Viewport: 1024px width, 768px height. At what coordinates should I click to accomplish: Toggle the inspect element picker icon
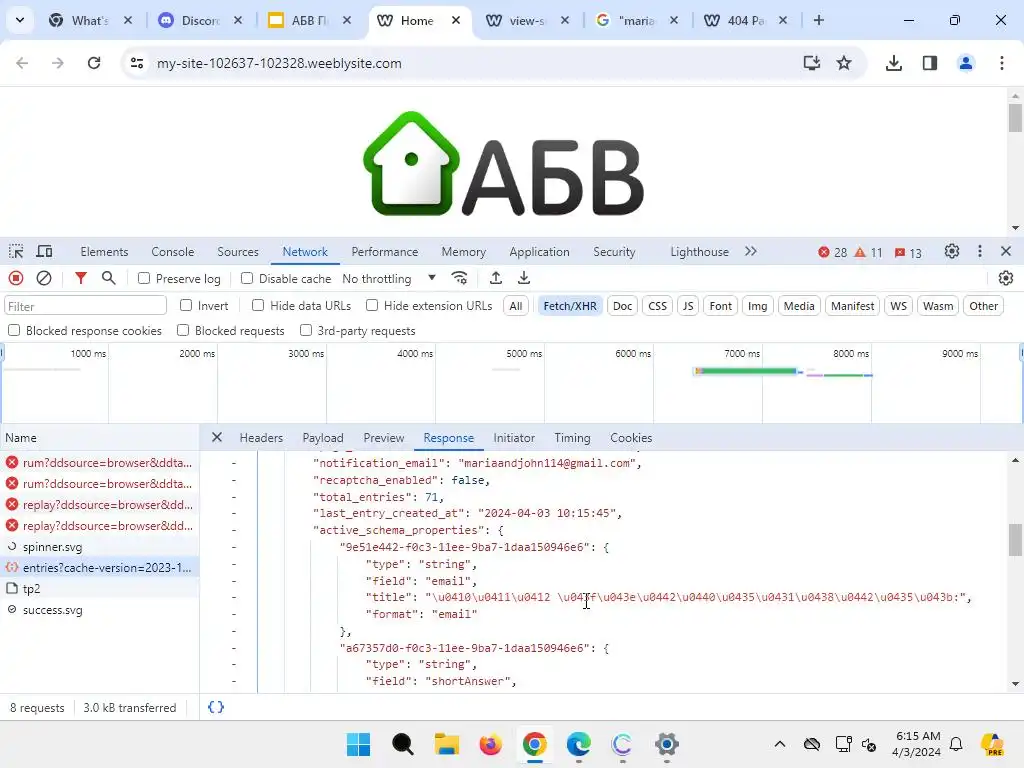(x=16, y=251)
